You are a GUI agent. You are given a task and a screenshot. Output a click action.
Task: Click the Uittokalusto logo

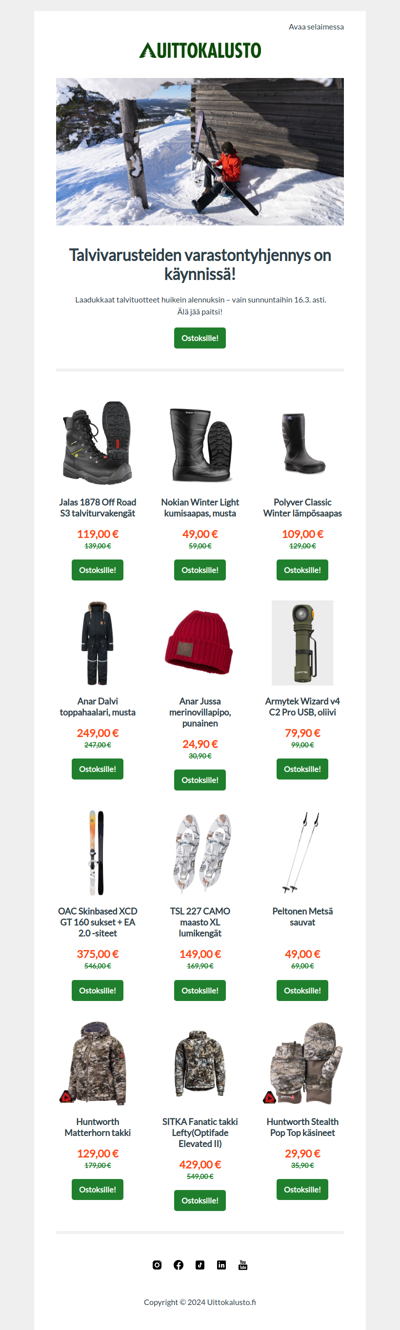(x=200, y=50)
